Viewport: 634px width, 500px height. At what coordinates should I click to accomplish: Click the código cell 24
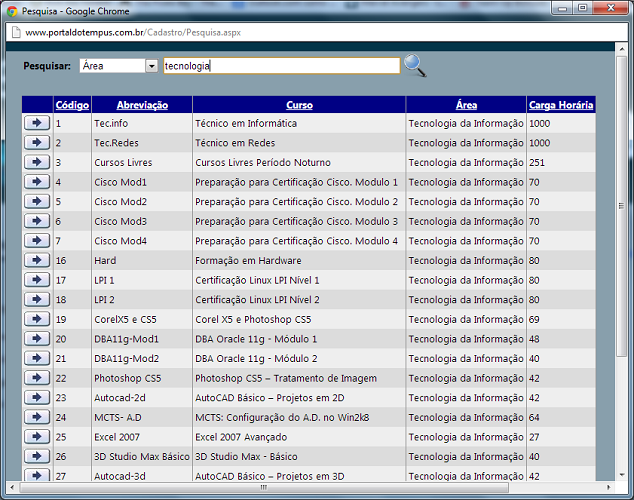click(x=61, y=418)
